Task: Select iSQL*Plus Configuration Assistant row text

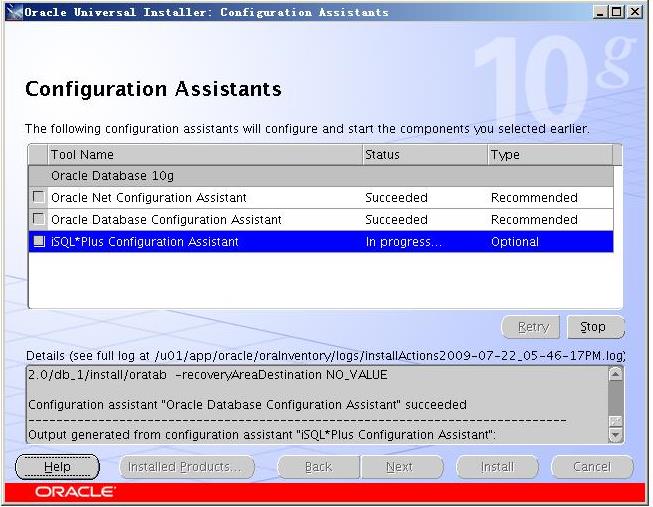Action: pos(145,242)
